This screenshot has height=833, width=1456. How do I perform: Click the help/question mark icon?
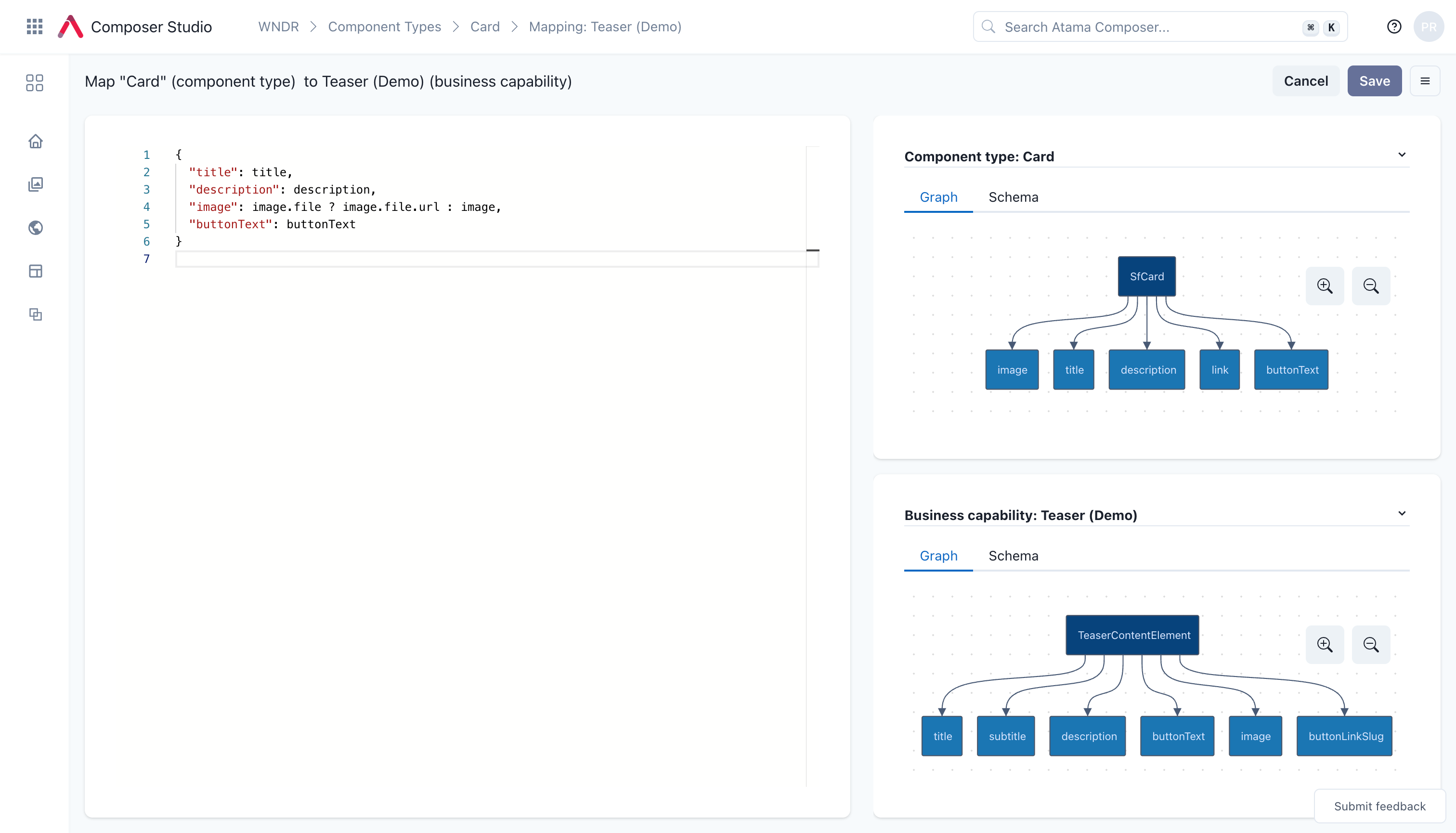click(1394, 27)
